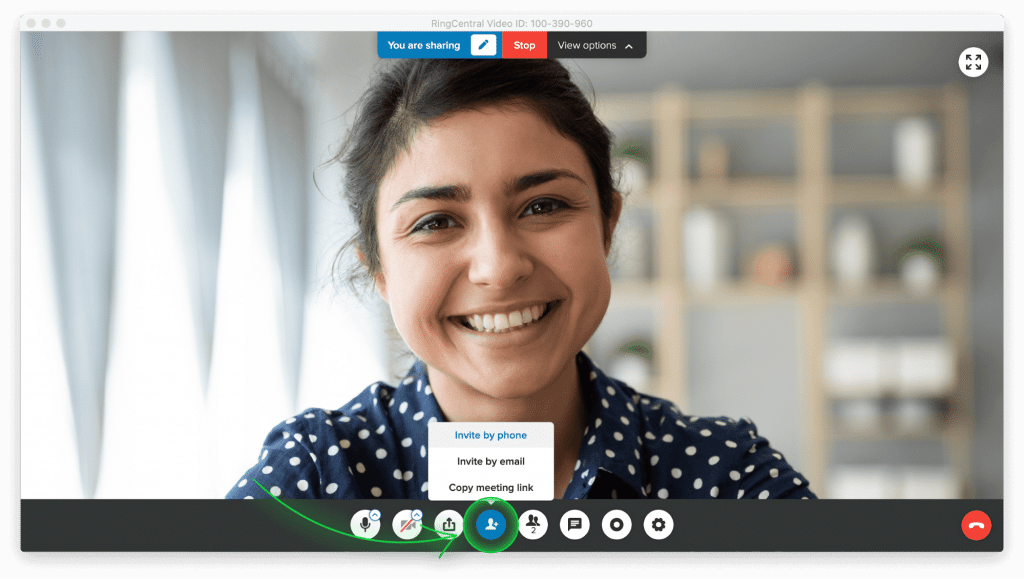This screenshot has width=1024, height=579.
Task: Click the You are sharing label
Action: click(x=423, y=45)
